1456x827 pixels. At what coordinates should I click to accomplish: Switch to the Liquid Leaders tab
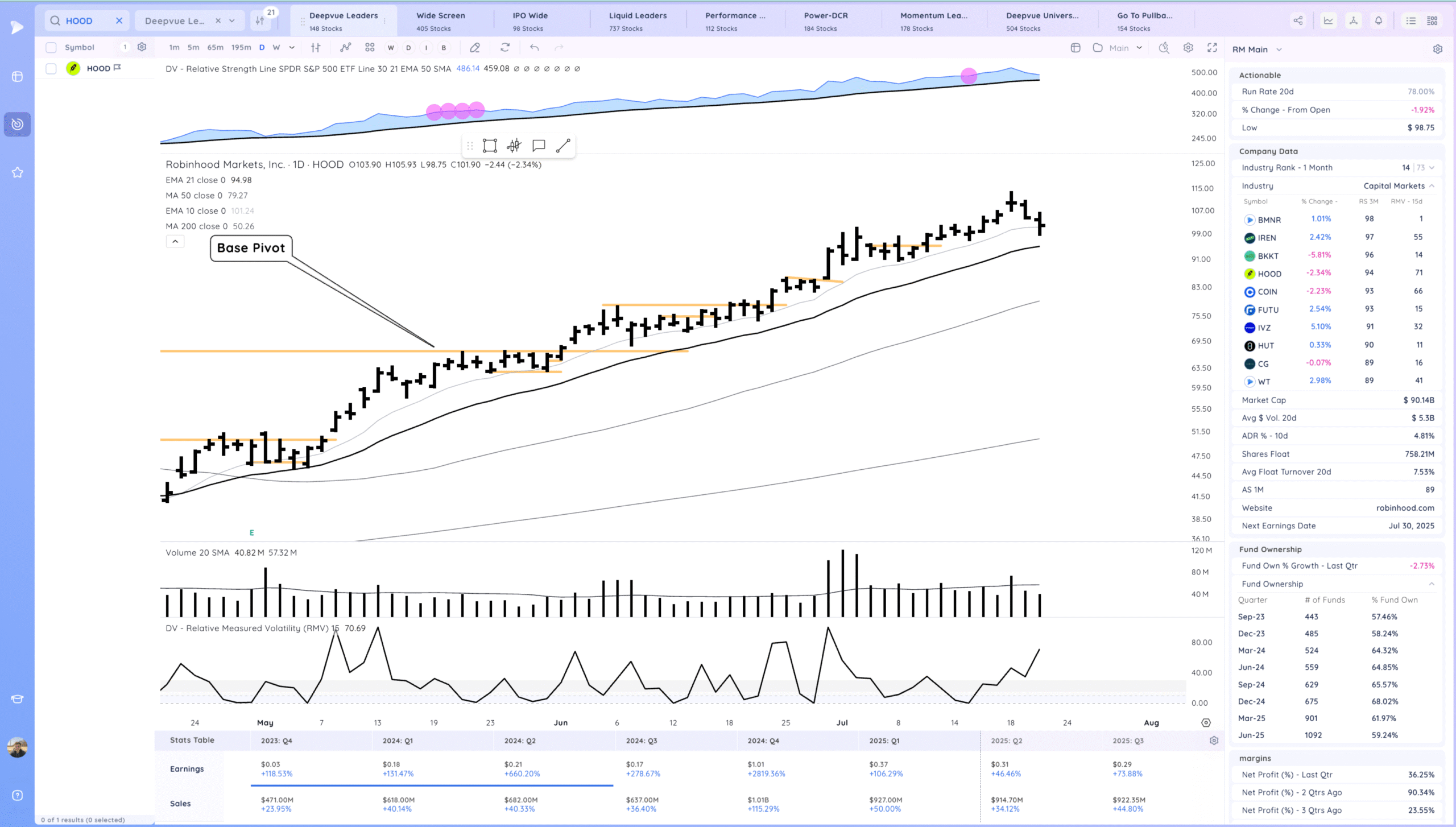638,21
